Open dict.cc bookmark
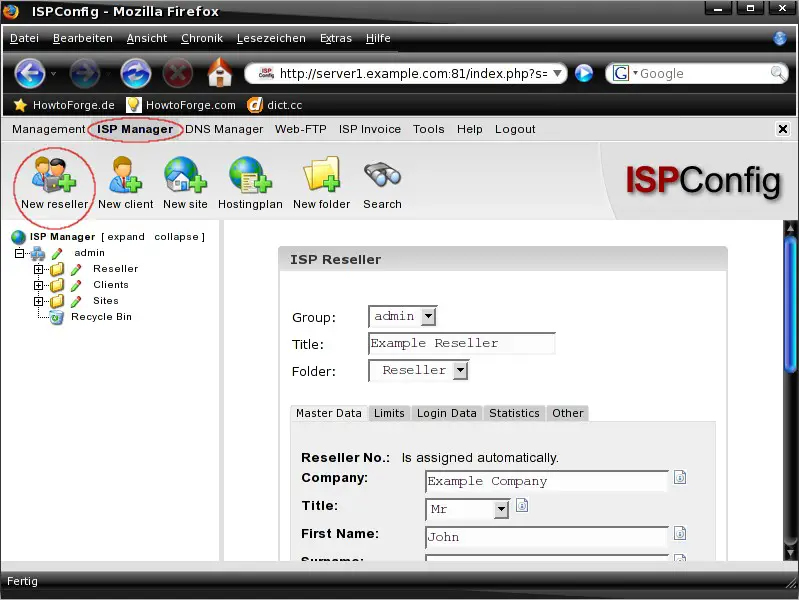Image resolution: width=799 pixels, height=600 pixels. pyautogui.click(x=275, y=105)
